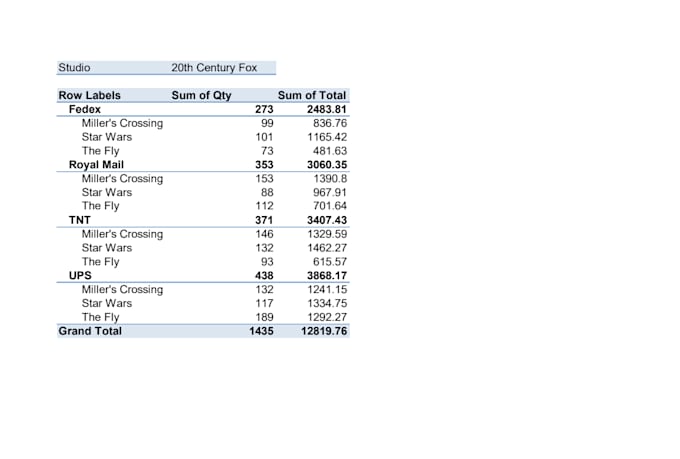Select the Fedex quantity 273

point(264,109)
